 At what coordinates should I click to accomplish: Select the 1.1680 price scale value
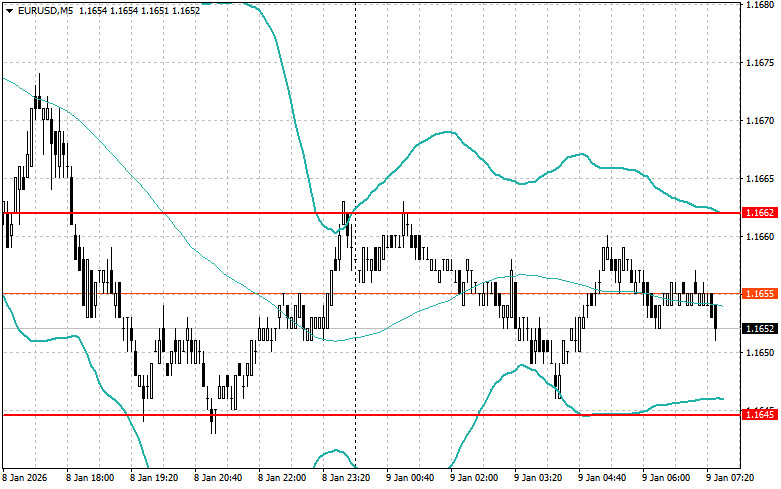pyautogui.click(x=760, y=5)
